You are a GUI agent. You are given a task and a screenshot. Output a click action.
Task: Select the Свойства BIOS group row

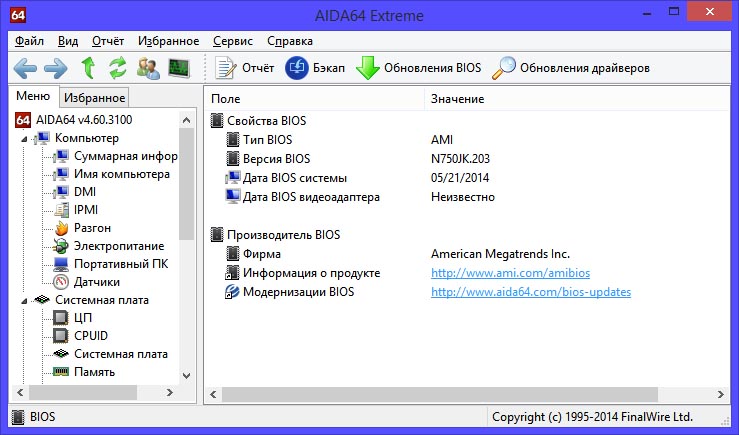258,121
